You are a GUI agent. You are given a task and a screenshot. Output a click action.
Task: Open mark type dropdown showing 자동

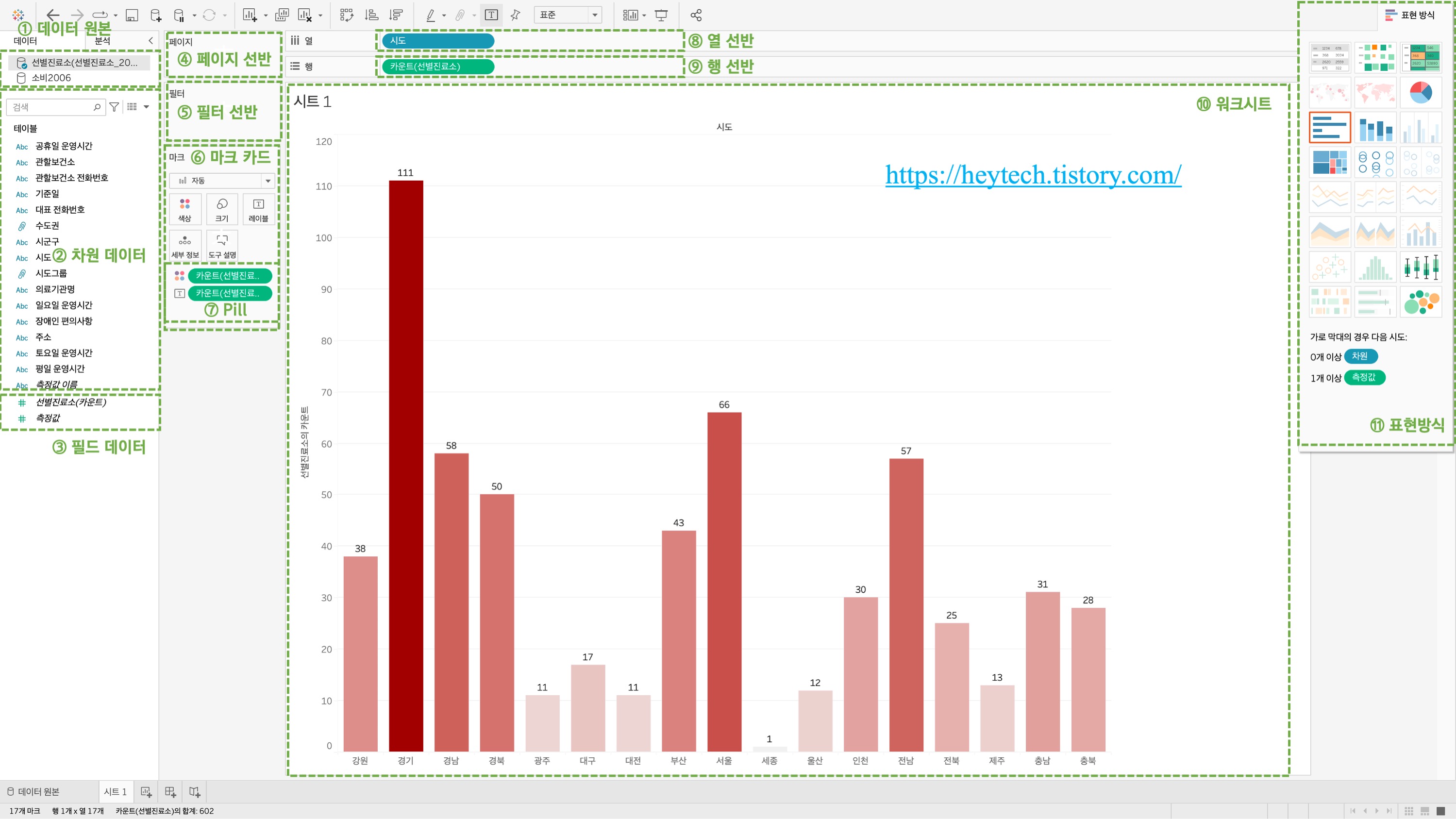[x=221, y=180]
